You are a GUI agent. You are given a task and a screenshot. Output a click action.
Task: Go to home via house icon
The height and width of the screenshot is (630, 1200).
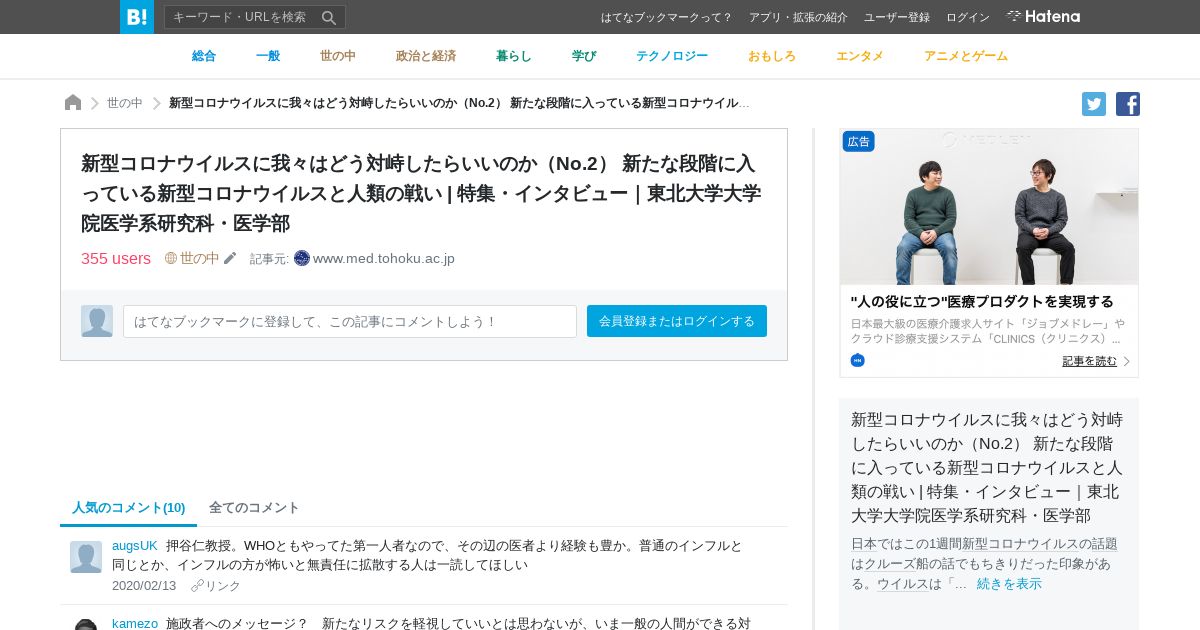coord(73,103)
